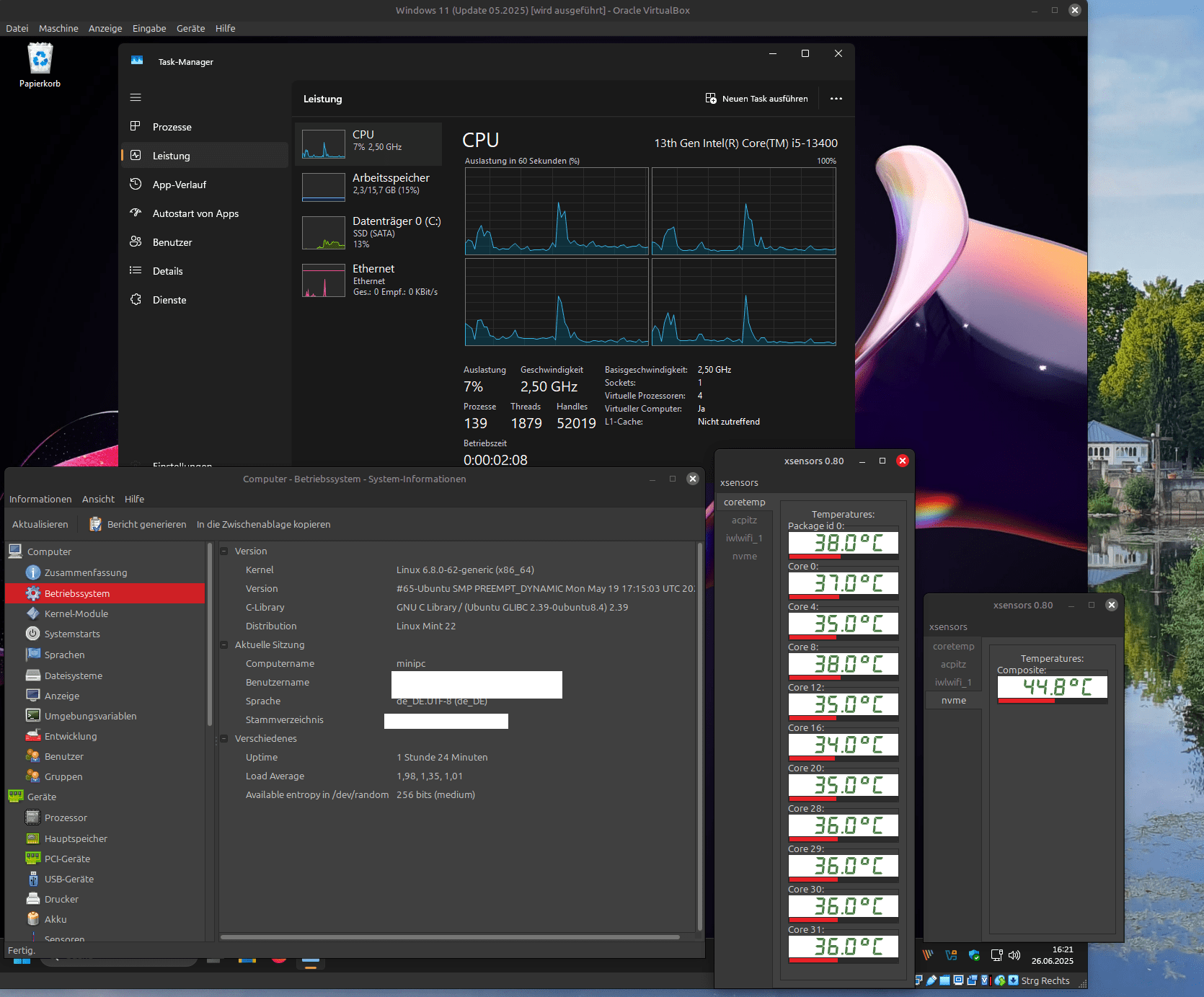Open the Papierkorb desktop icon

[x=40, y=65]
